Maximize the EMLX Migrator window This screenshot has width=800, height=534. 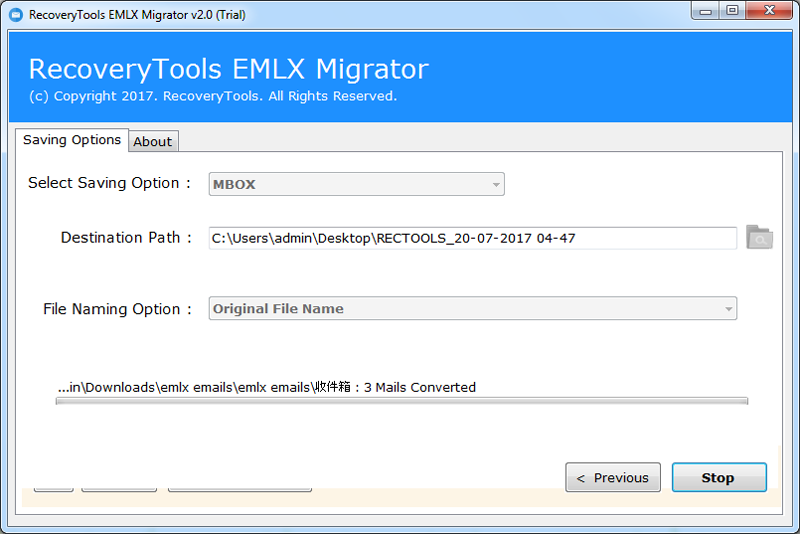732,10
